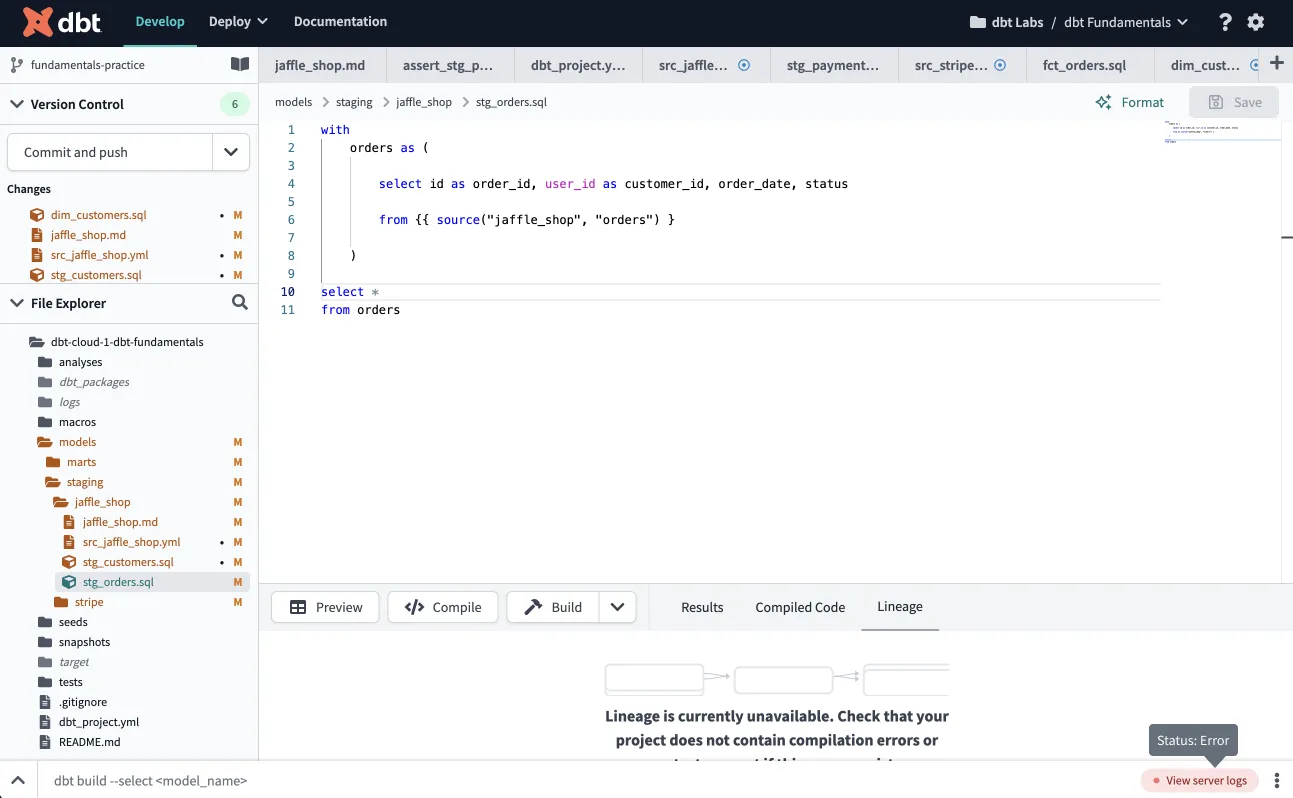
Task: Click the Preview button
Action: coord(325,607)
